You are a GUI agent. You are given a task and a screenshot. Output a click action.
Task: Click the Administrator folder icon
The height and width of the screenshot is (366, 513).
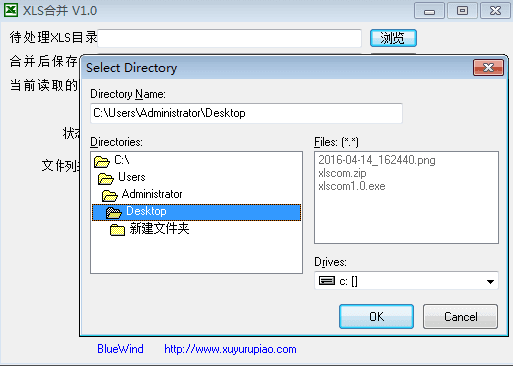[x=110, y=196]
